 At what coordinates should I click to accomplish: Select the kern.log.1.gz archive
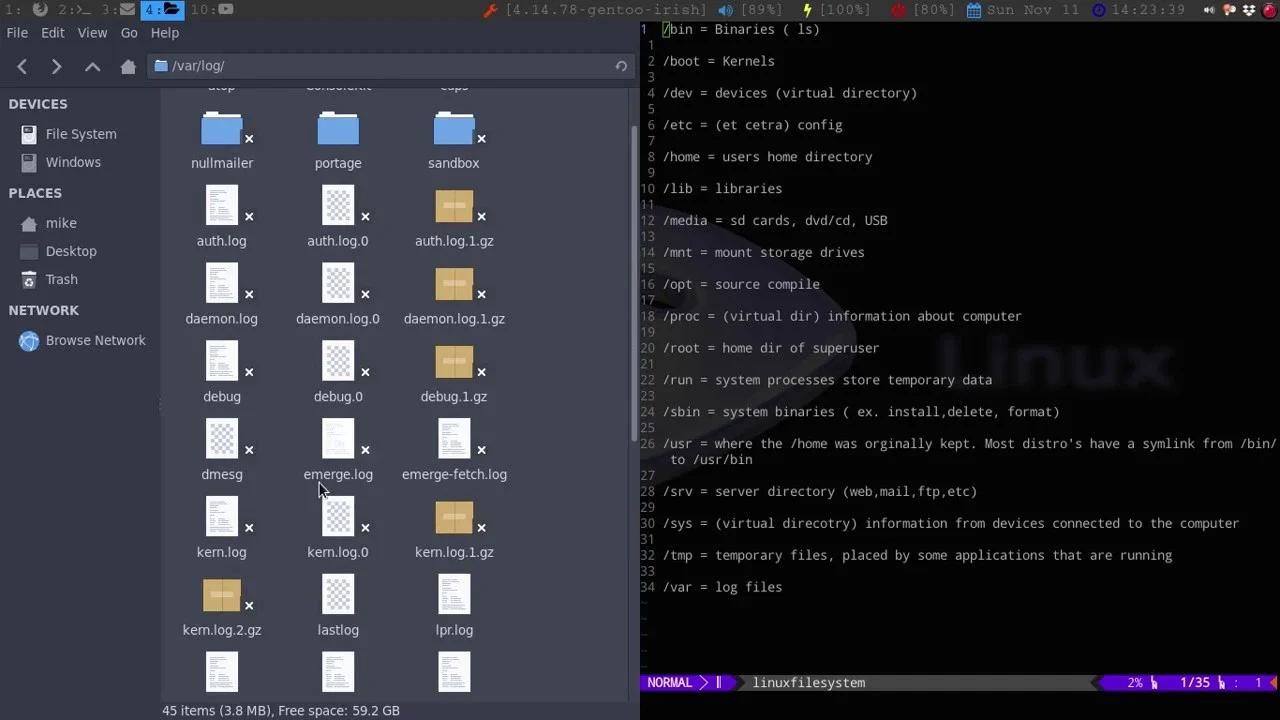(x=454, y=529)
